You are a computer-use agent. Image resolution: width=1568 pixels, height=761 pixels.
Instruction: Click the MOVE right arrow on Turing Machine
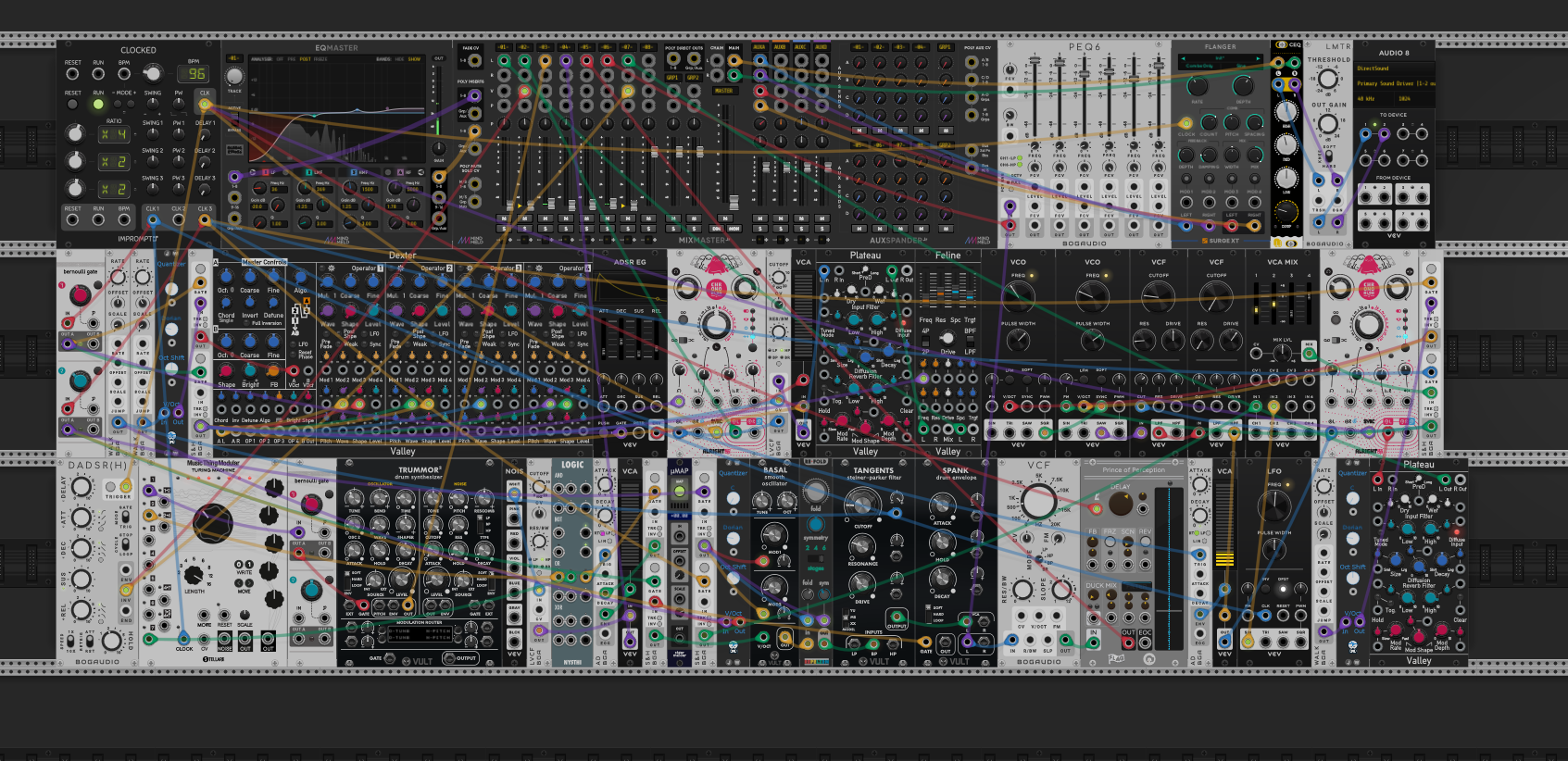tap(248, 583)
